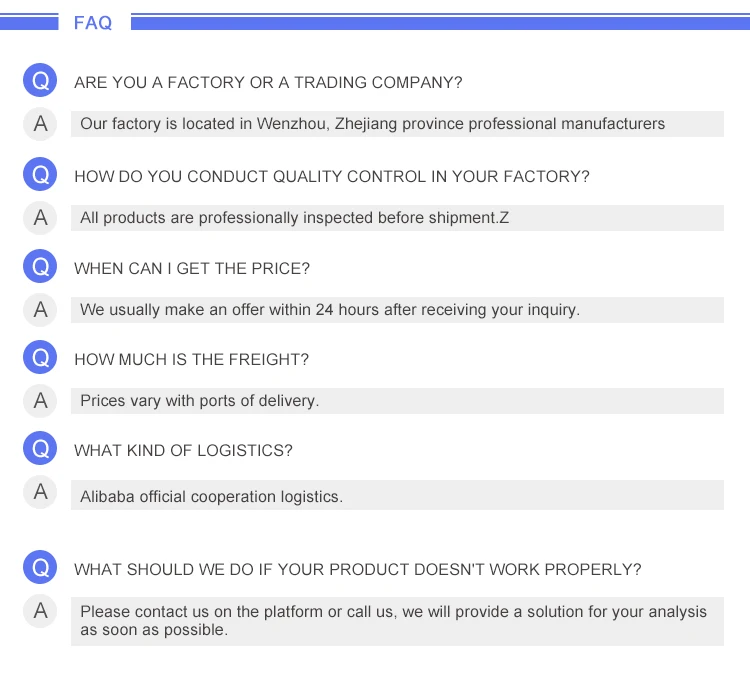Viewport: 750px width, 688px height.
Task: Click the Q icon beside the product doesn't work question
Action: 40,569
